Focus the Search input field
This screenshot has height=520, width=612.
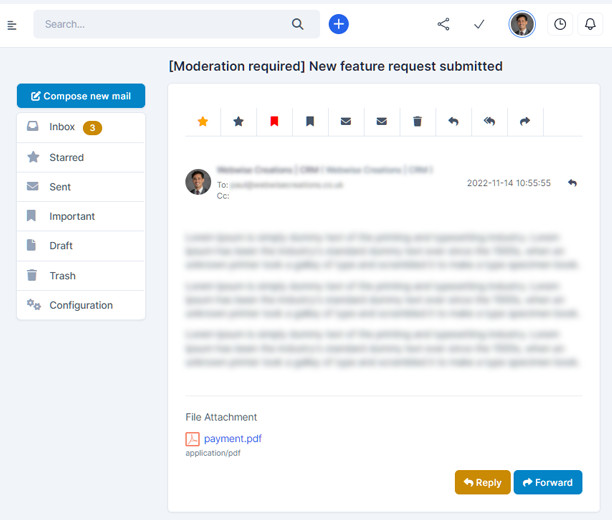176,24
